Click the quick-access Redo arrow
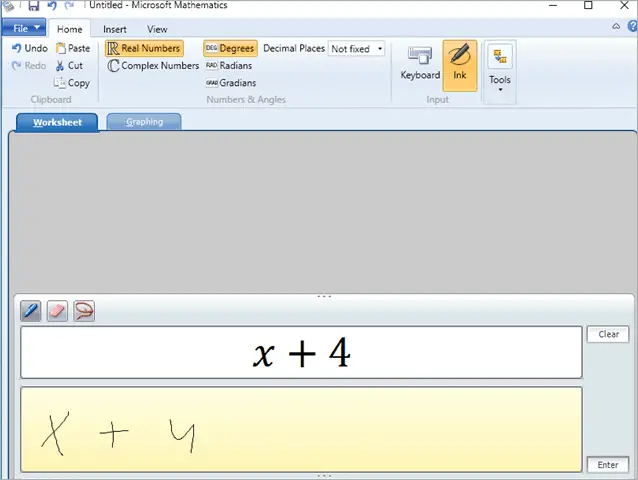The width and height of the screenshot is (638, 480). pyautogui.click(x=70, y=5)
